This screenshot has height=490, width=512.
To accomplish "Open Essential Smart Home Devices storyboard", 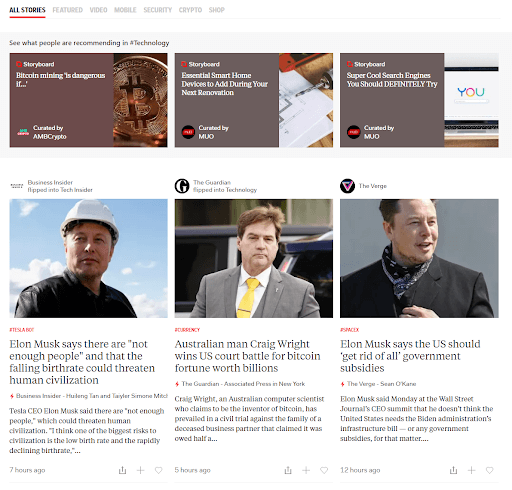I will [x=224, y=84].
